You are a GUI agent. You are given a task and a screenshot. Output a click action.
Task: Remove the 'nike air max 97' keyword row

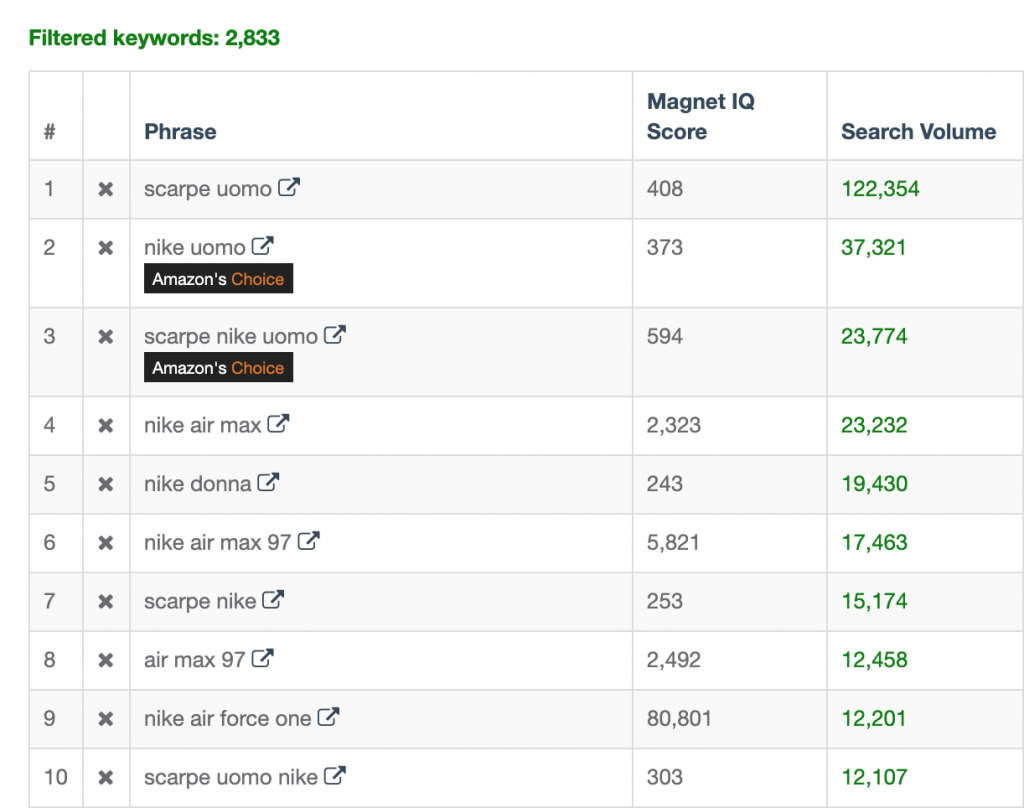click(106, 543)
